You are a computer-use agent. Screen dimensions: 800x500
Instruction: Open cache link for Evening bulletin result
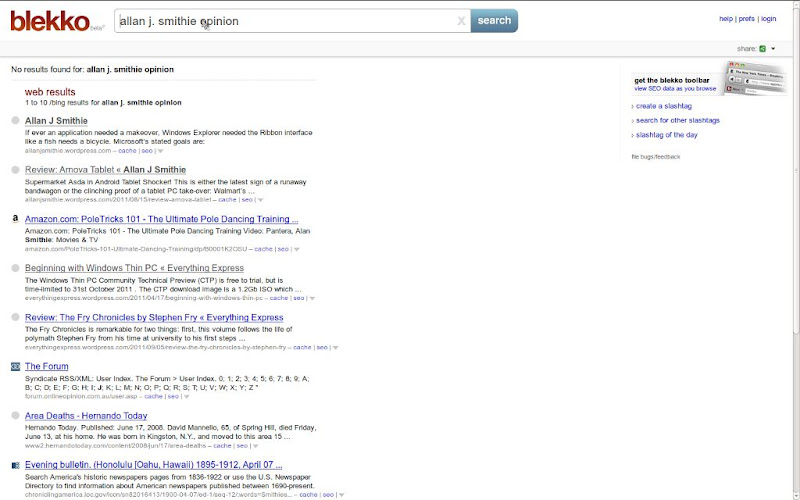308,495
